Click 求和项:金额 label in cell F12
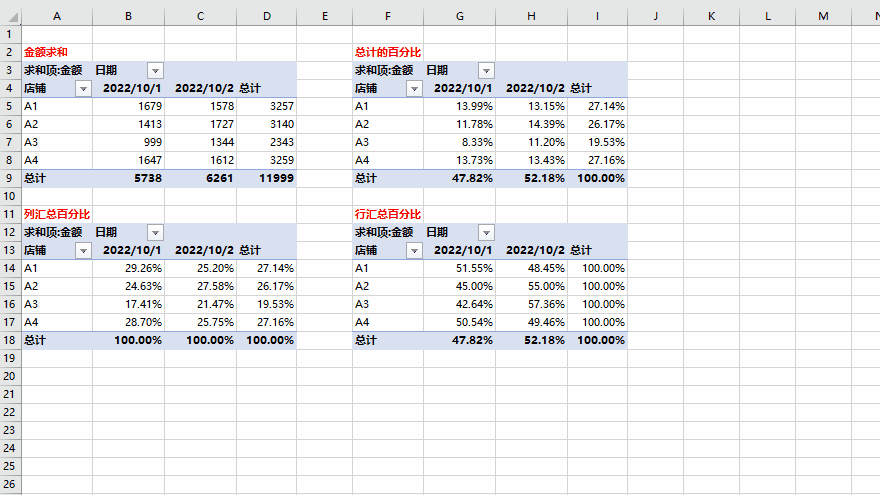Screen dimensions: 880x495 [x=384, y=232]
